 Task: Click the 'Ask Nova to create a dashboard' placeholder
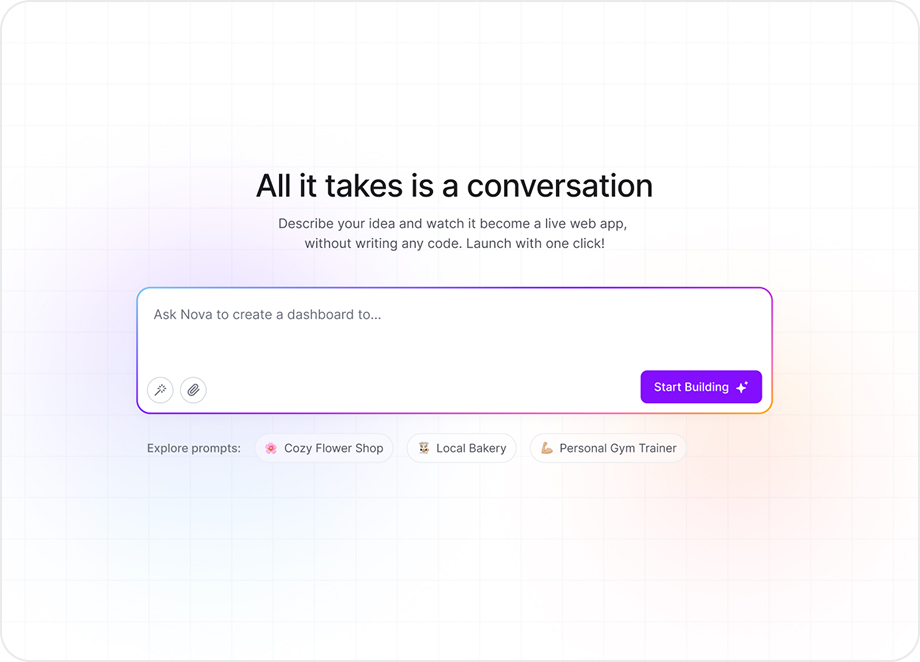click(x=267, y=314)
